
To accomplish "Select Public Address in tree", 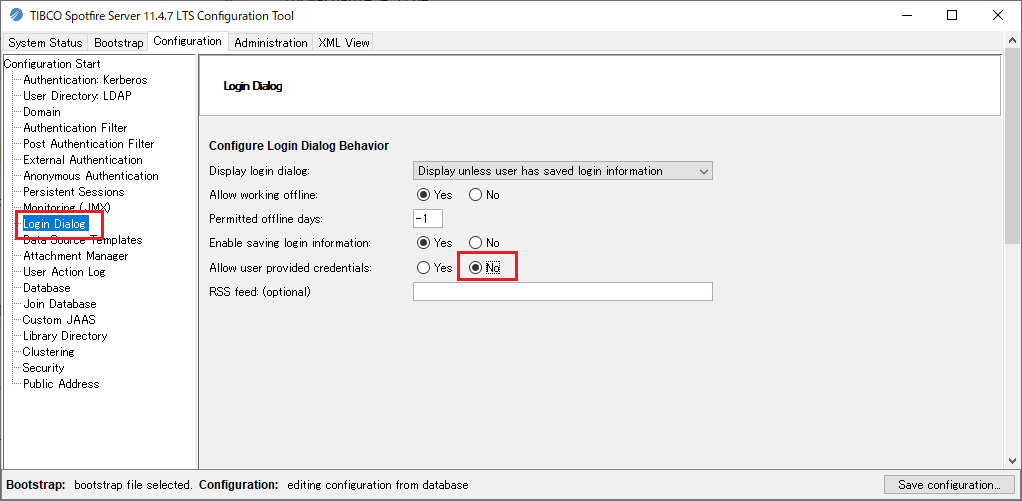I will tap(61, 384).
